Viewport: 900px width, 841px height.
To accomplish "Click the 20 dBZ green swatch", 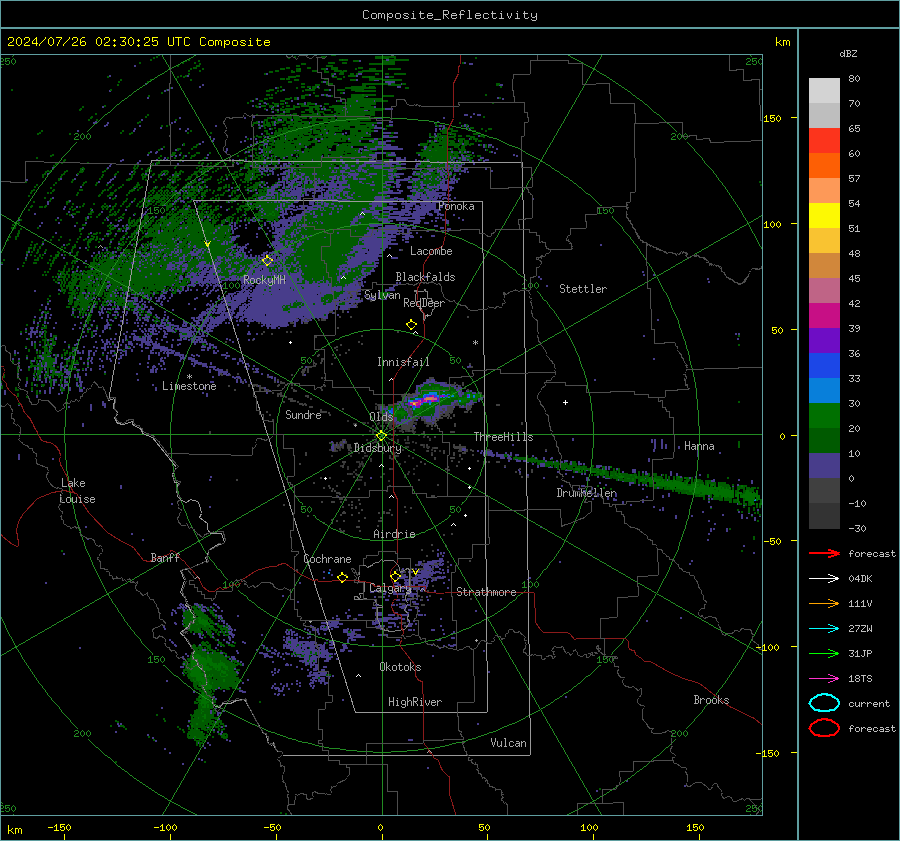I will point(824,416).
